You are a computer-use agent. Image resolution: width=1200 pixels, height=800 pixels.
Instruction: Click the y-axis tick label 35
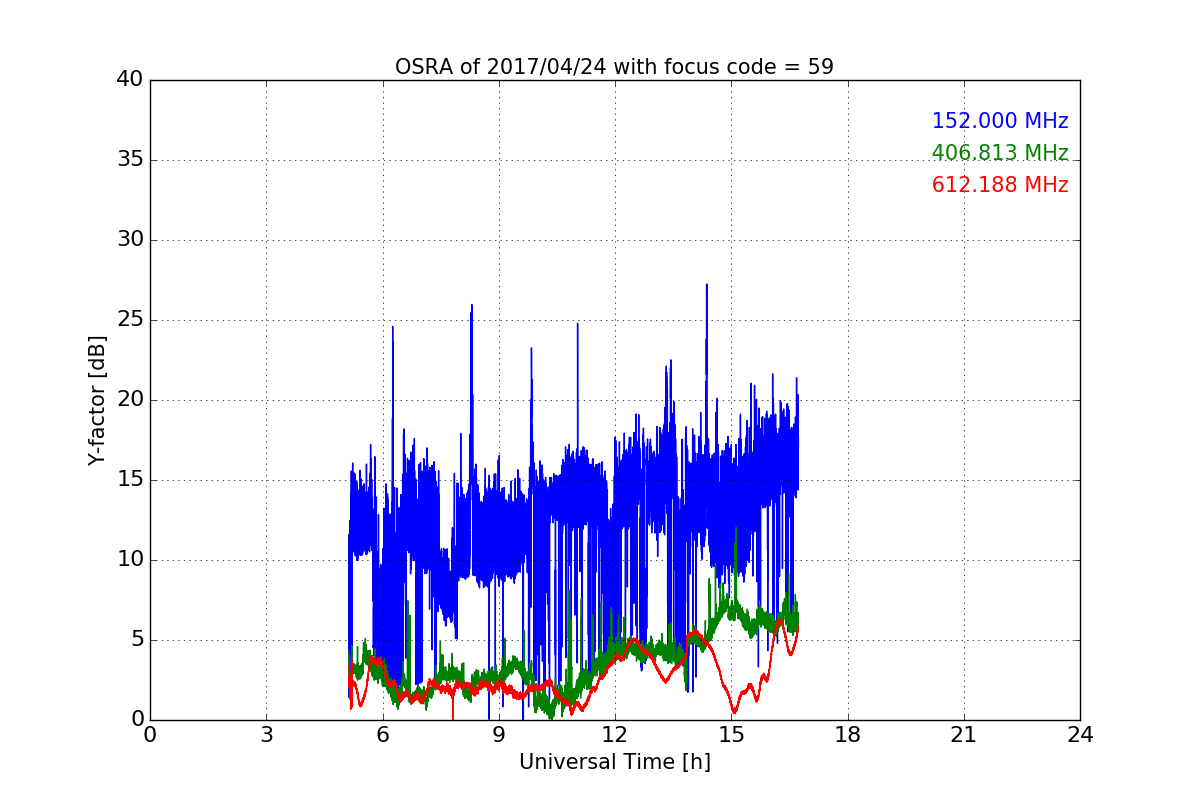pos(130,160)
